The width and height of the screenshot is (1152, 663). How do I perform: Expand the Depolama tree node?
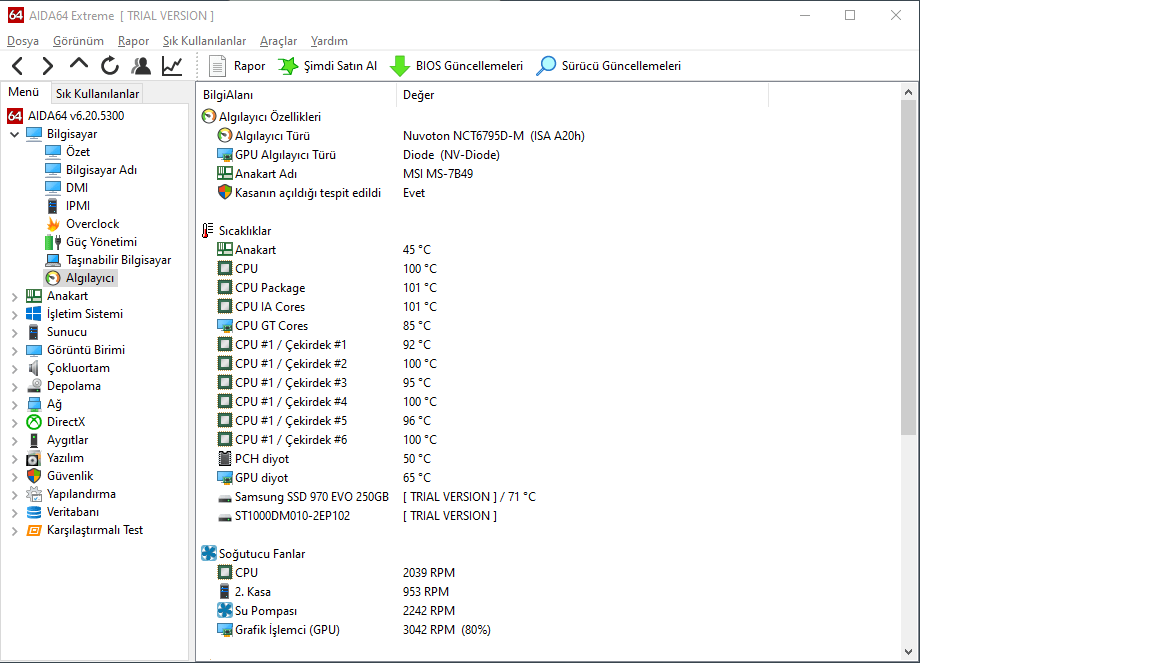pyautogui.click(x=14, y=387)
